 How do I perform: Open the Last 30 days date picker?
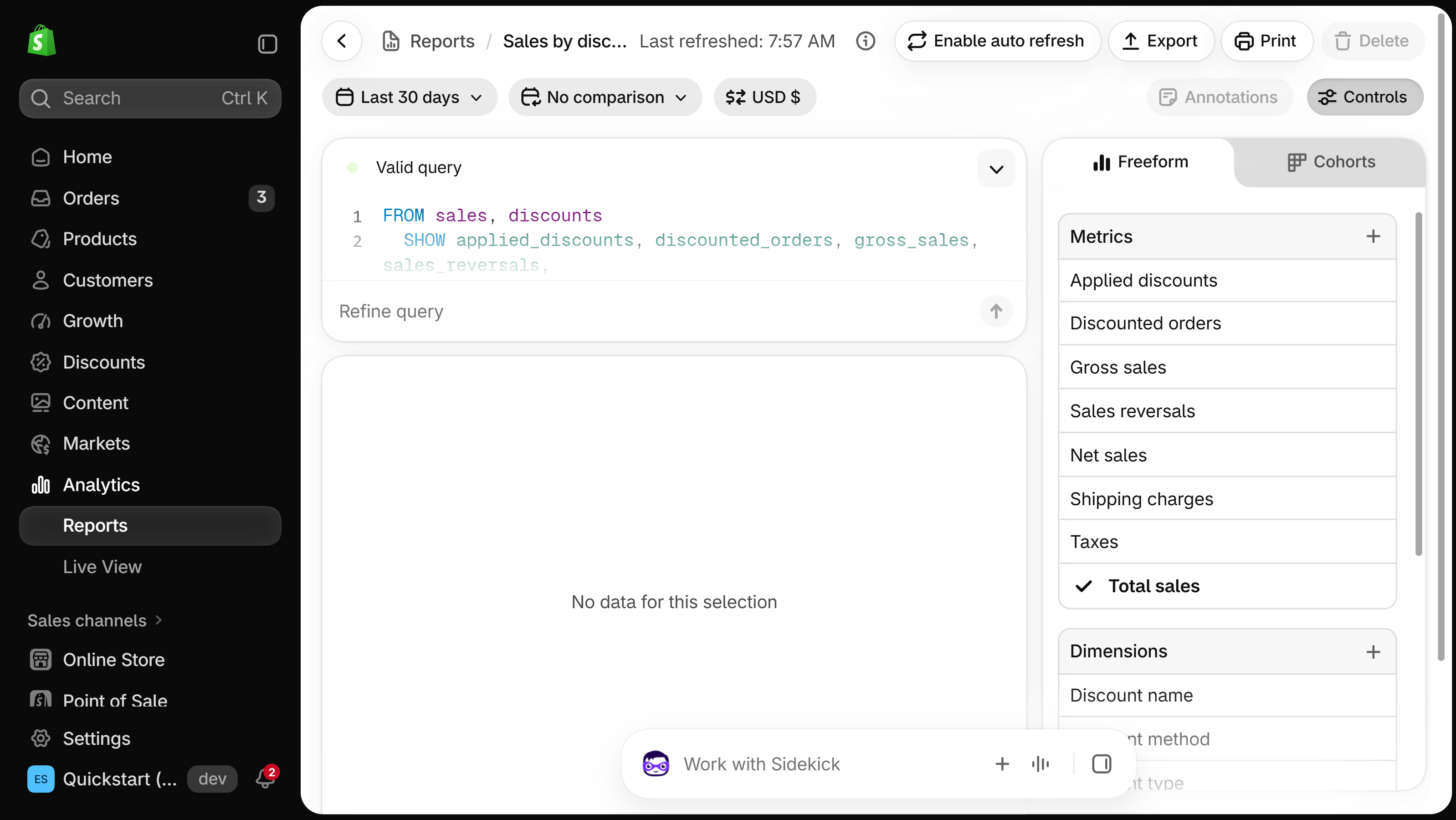410,97
